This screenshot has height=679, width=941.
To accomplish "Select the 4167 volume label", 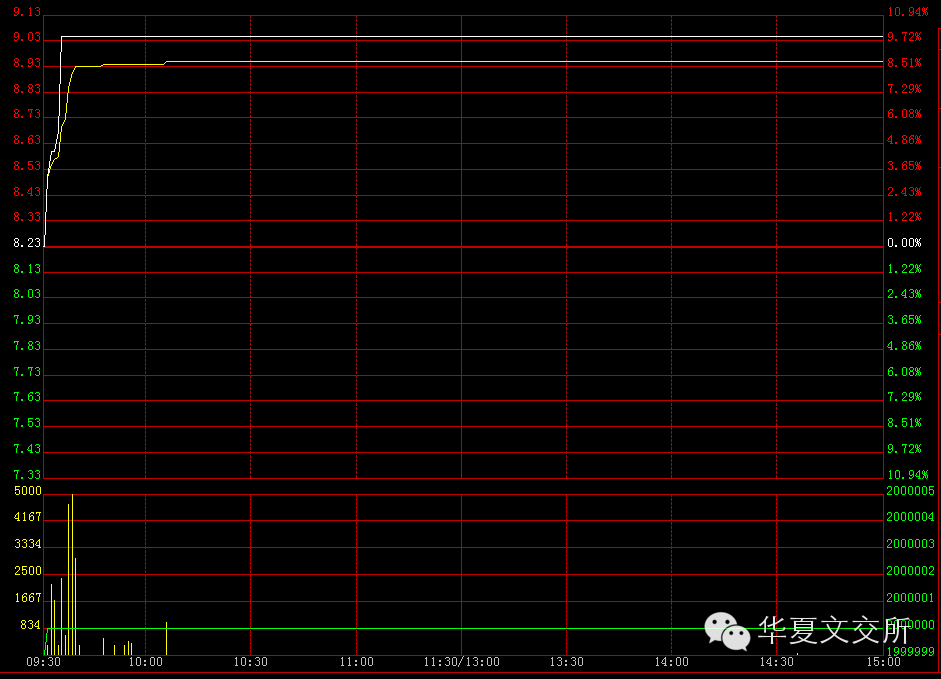I will pyautogui.click(x=28, y=517).
